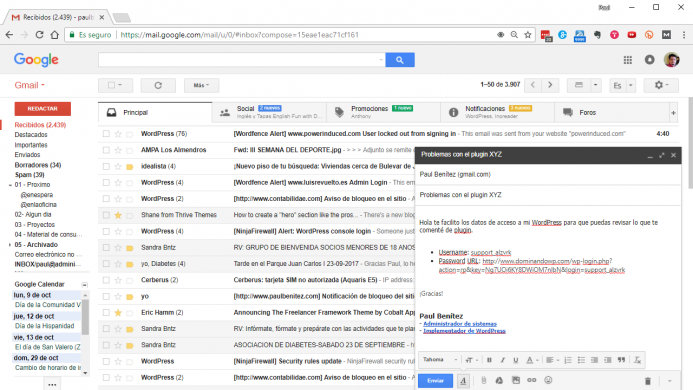Unstar the Shane from Thrive Themes email

pos(118,215)
